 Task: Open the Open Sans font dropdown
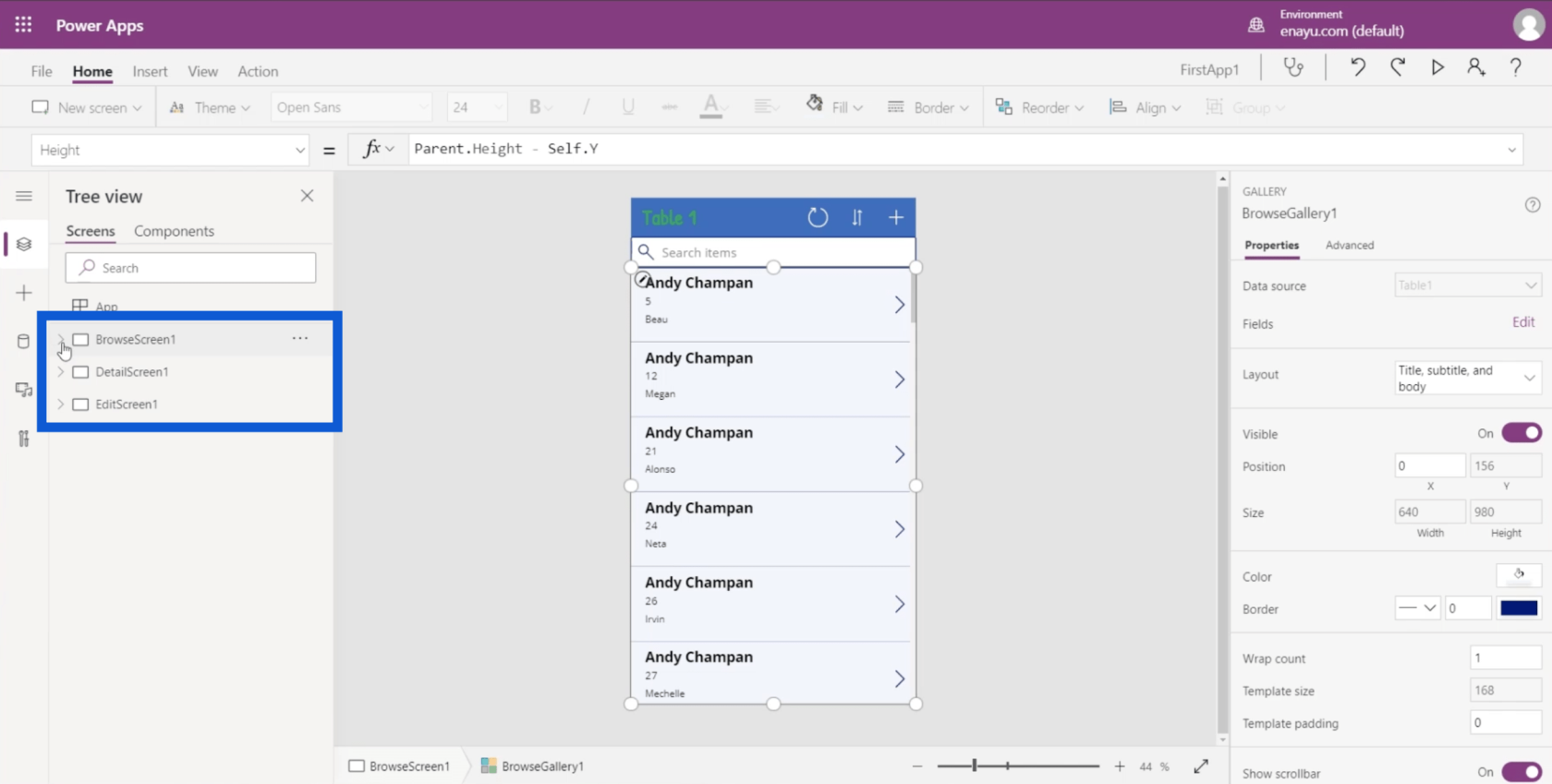coord(351,107)
